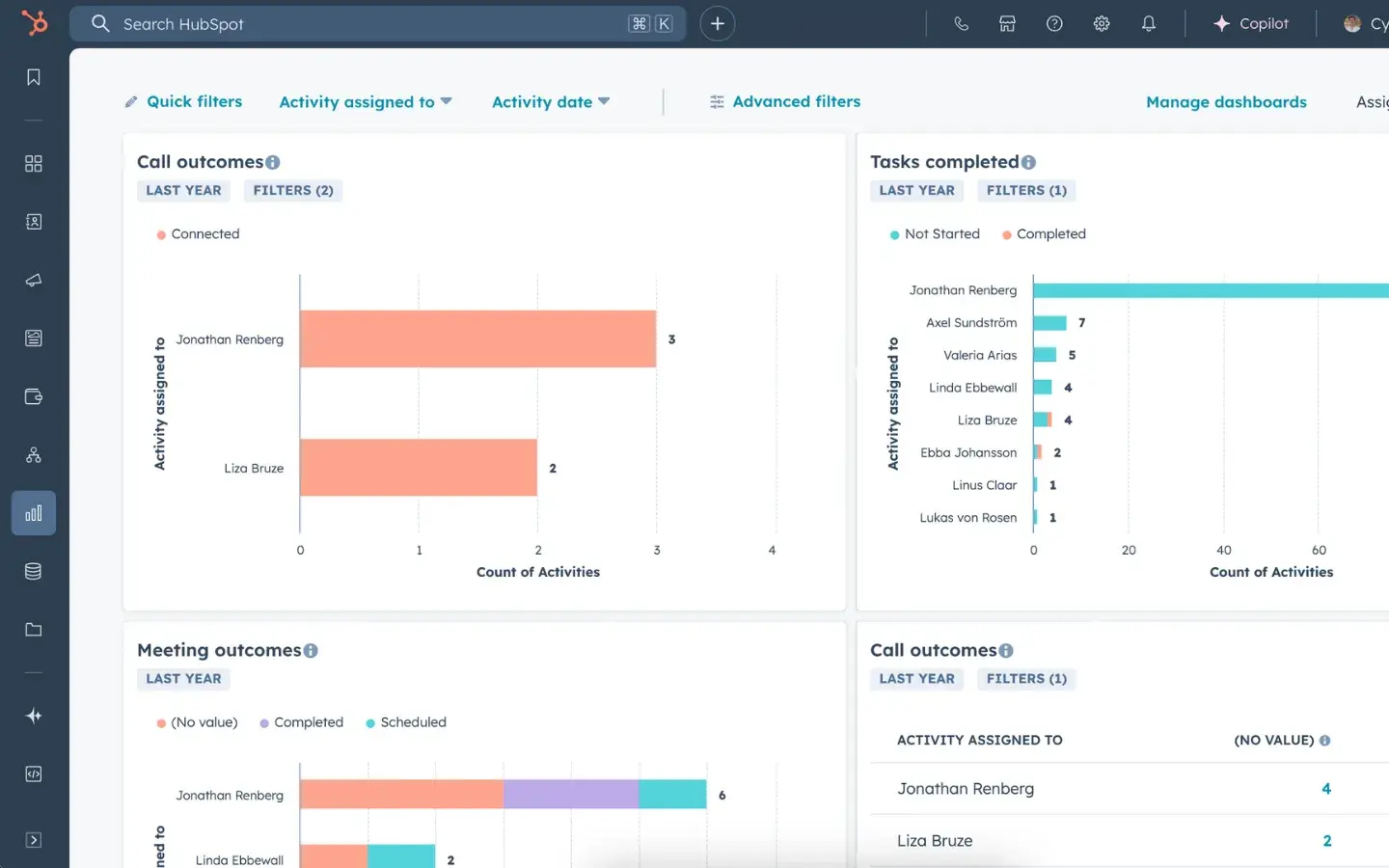Open the Settings gear icon
Screen dimensions: 1389x868
tap(1102, 24)
